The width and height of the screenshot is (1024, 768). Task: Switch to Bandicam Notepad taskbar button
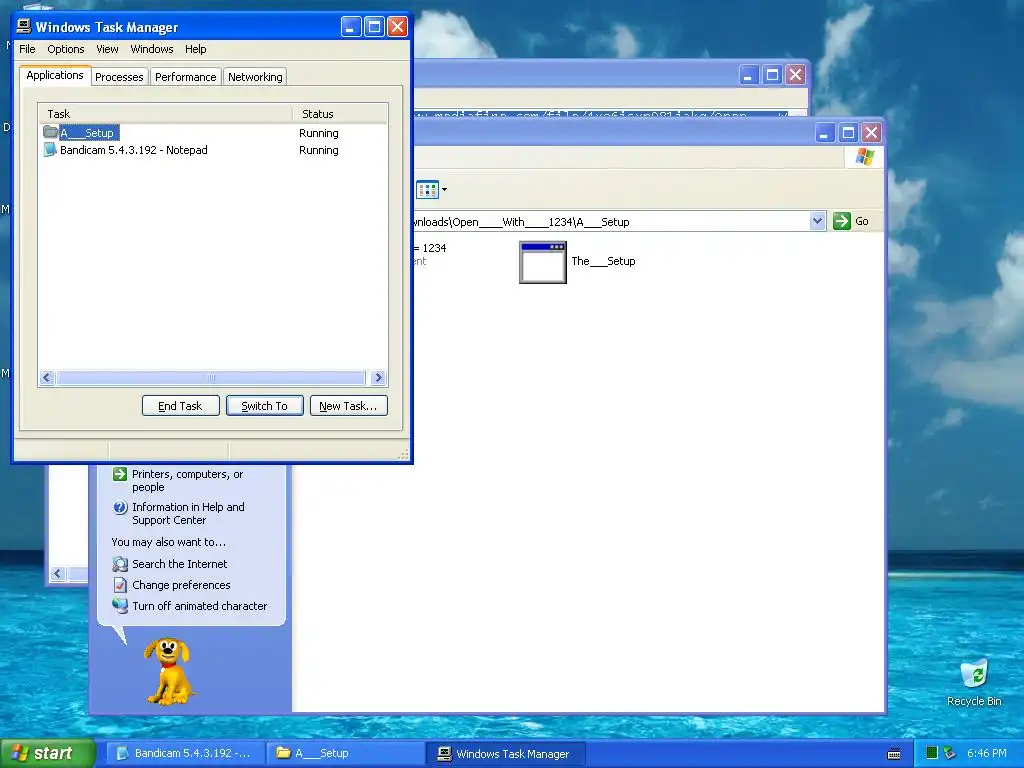184,753
